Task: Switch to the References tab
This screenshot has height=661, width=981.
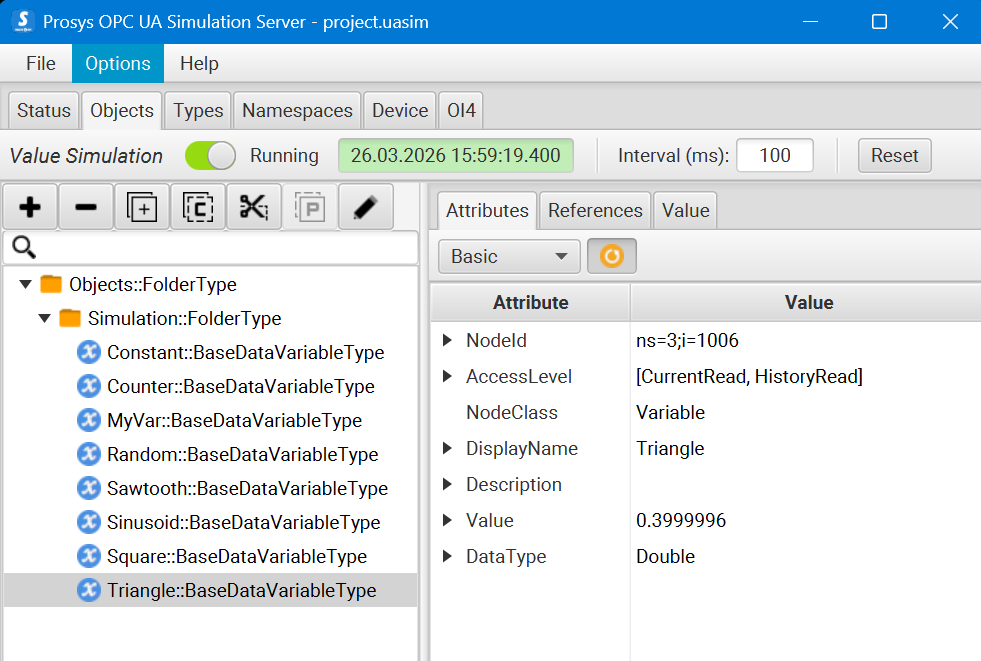Action: pyautogui.click(x=595, y=210)
